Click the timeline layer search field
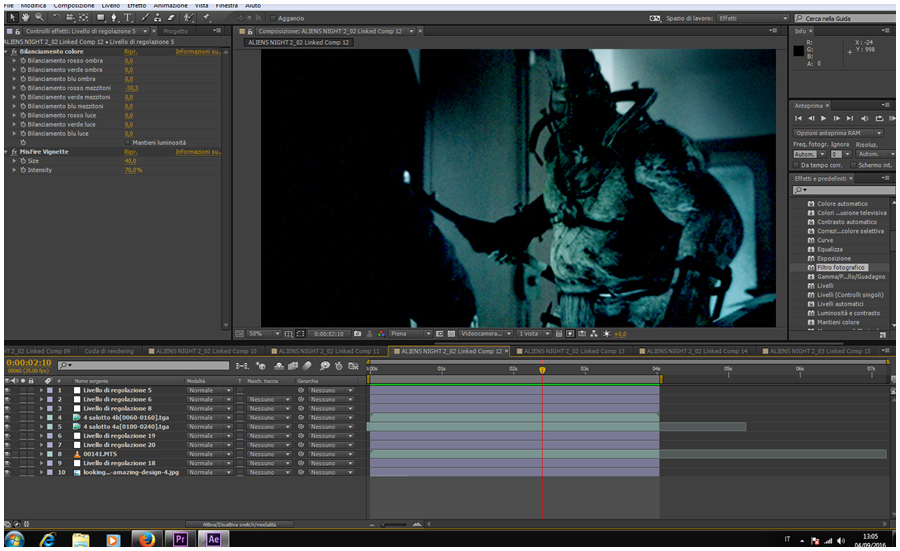The image size is (900, 551). pos(143,366)
